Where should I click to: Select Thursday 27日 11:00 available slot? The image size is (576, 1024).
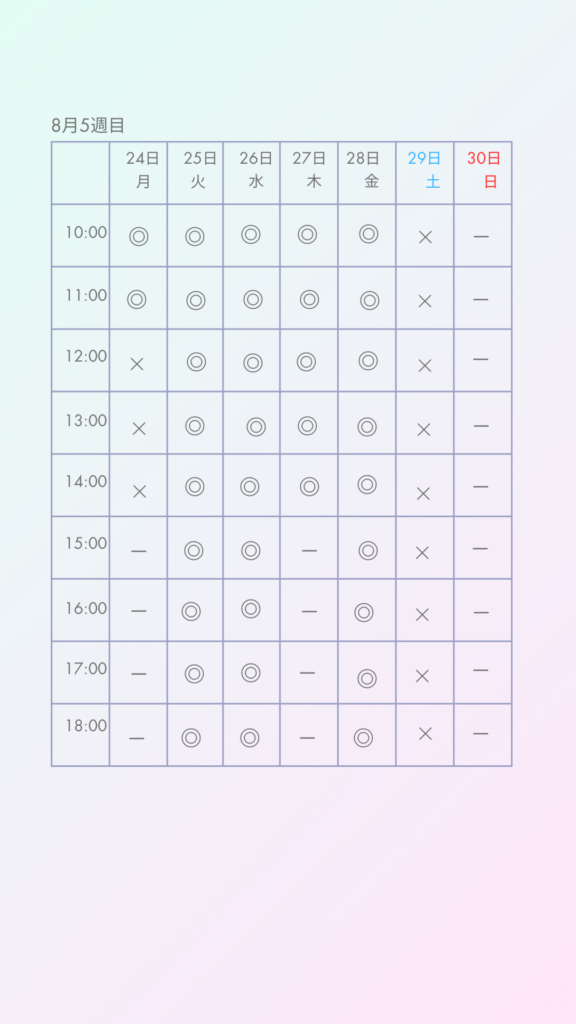tap(310, 300)
